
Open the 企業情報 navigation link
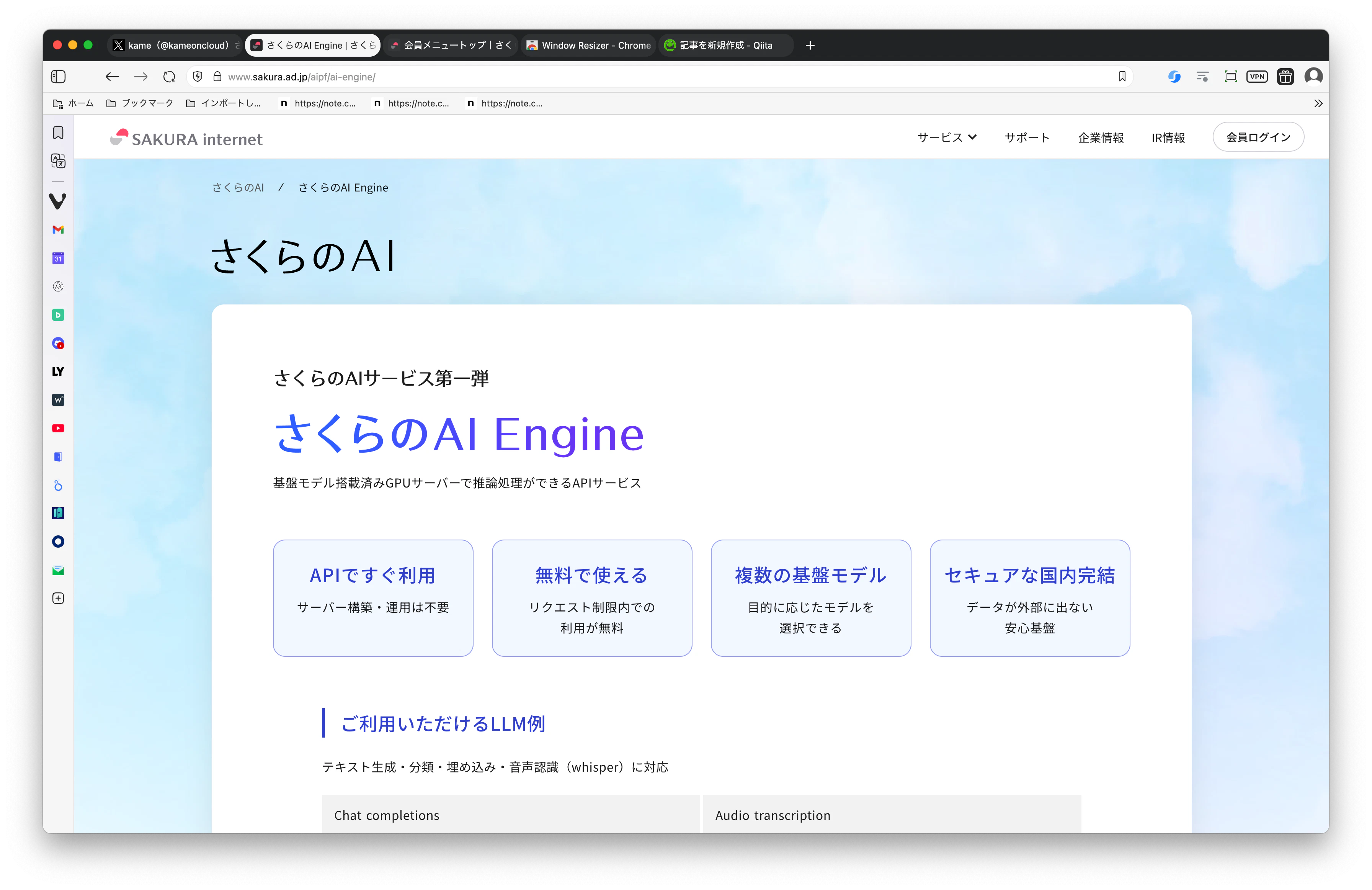[1101, 137]
